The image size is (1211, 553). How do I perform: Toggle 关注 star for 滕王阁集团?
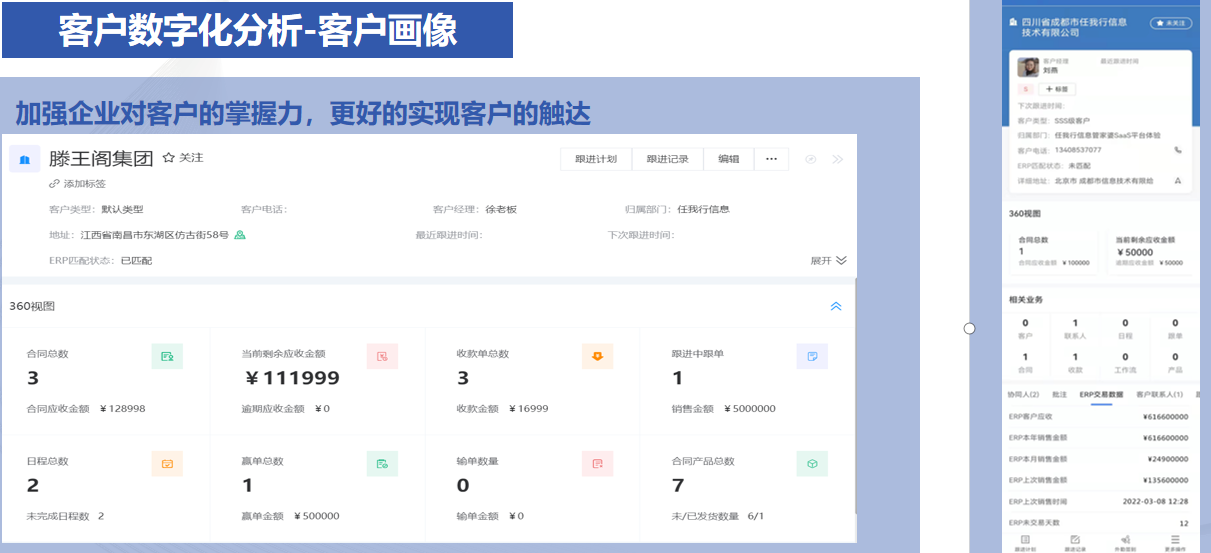(x=182, y=158)
